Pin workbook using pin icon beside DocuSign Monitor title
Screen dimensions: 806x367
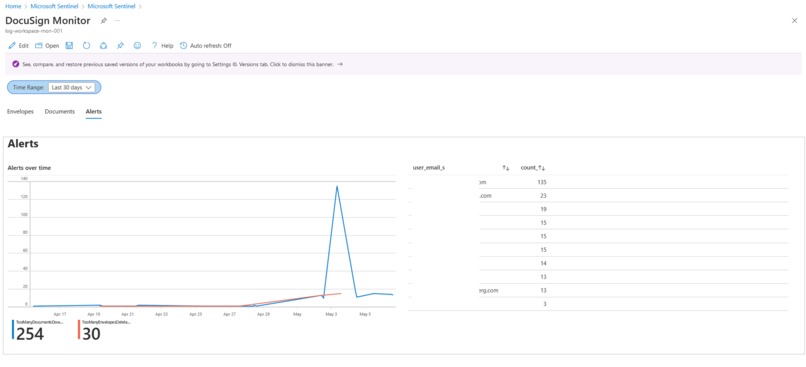[x=103, y=21]
